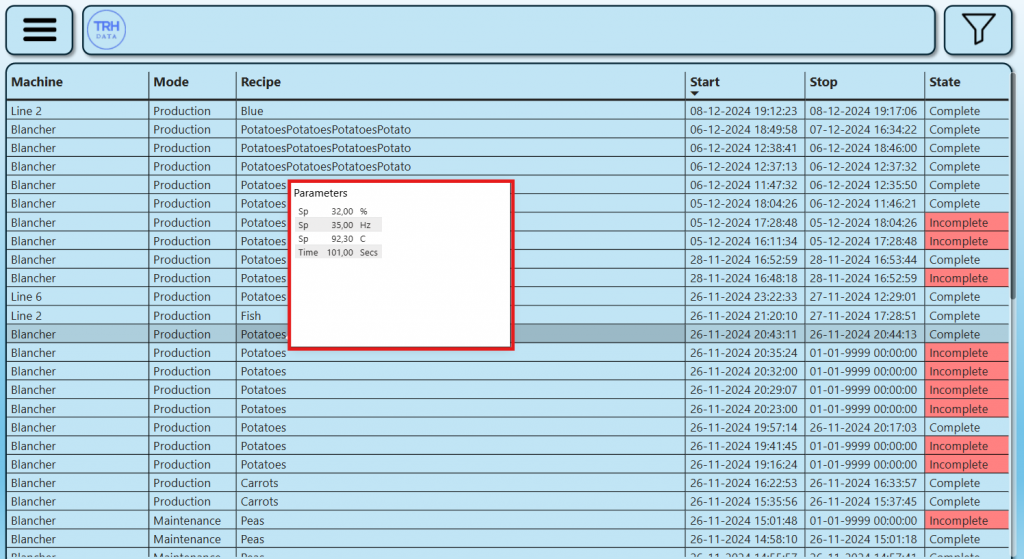Image resolution: width=1024 pixels, height=559 pixels.
Task: Sort by the Stop column header
Action: point(823,82)
